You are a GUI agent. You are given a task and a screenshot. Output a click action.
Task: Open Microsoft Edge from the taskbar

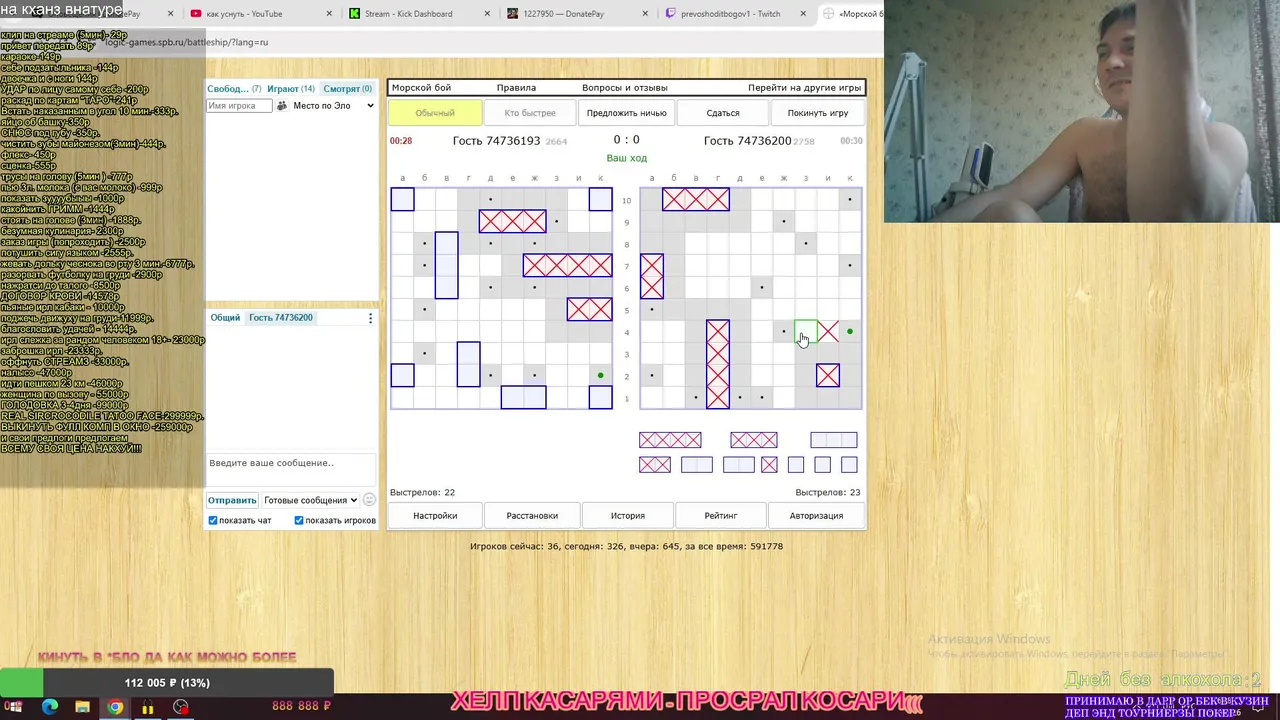(x=50, y=707)
